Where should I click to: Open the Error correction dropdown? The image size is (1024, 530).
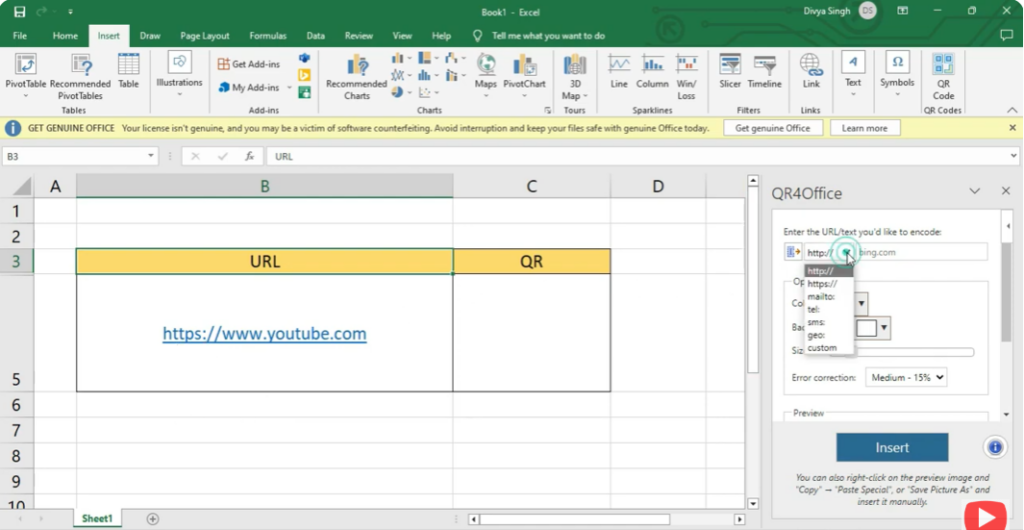click(x=906, y=378)
